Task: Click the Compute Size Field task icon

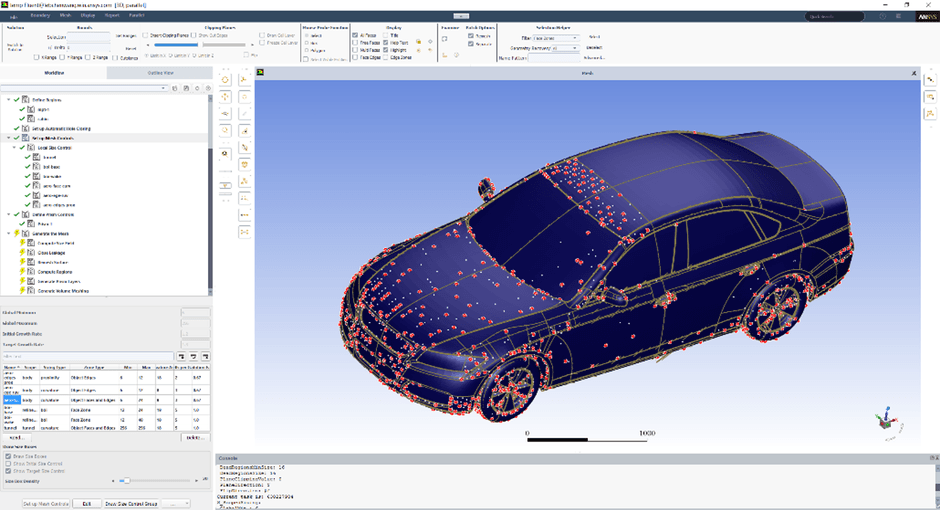Action: pos(31,243)
